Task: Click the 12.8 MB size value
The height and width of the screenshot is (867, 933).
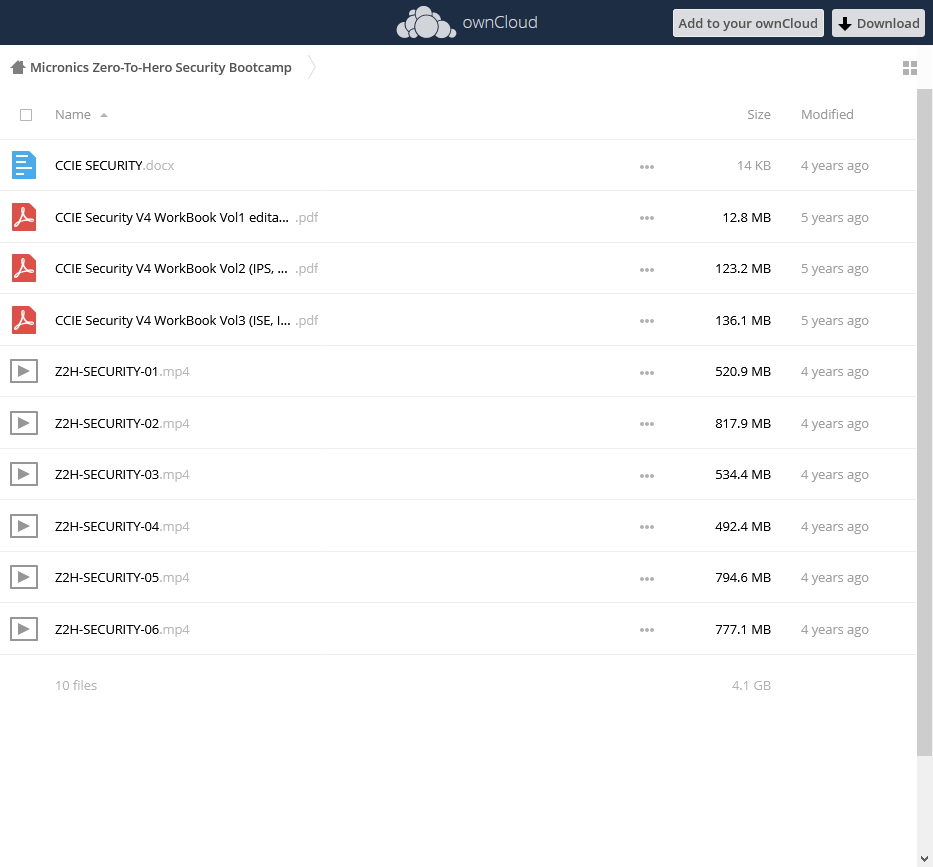Action: pyautogui.click(x=747, y=217)
